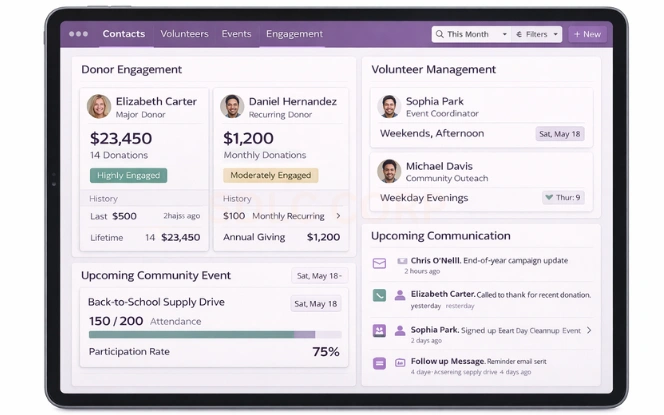The width and height of the screenshot is (664, 415).
Task: Open Sophia Park's avatar in Volunteer Management
Action: click(389, 106)
